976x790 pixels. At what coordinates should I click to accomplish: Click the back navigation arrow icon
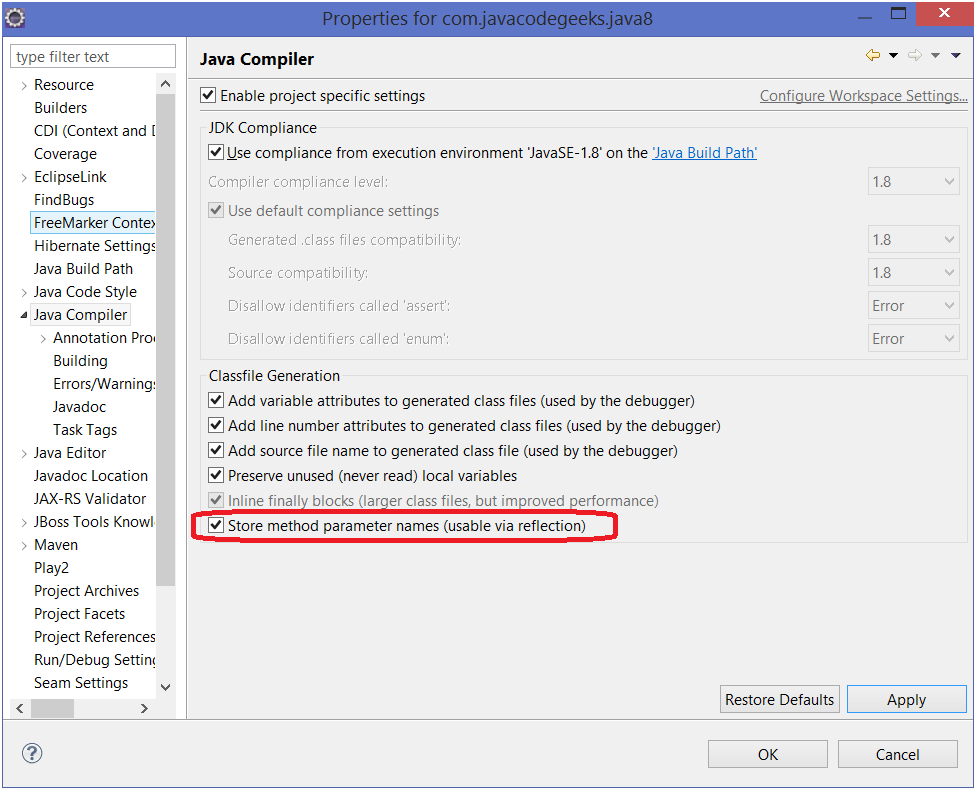(x=873, y=55)
